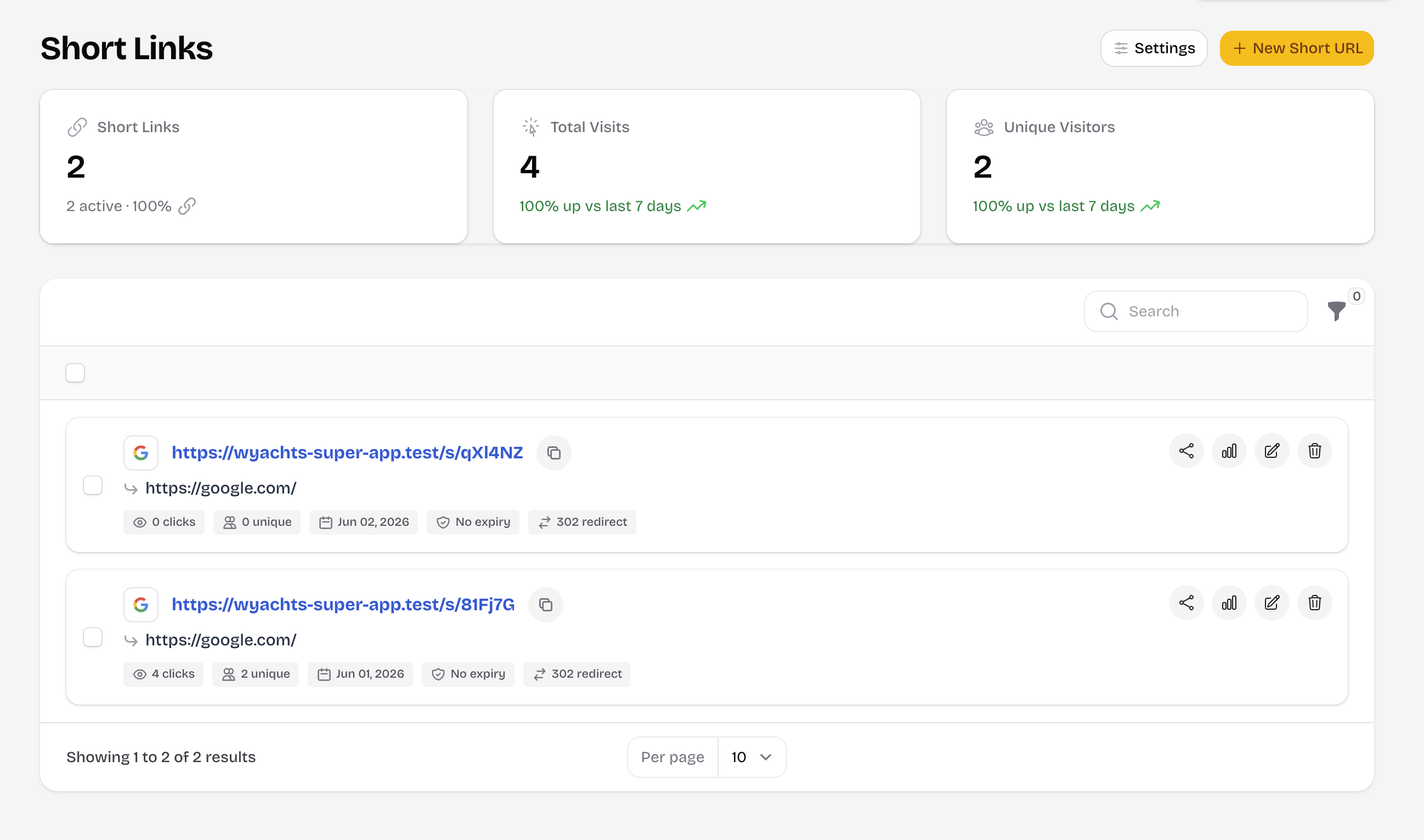Click the '4 clicks' badge
The width and height of the screenshot is (1424, 840).
point(163,674)
